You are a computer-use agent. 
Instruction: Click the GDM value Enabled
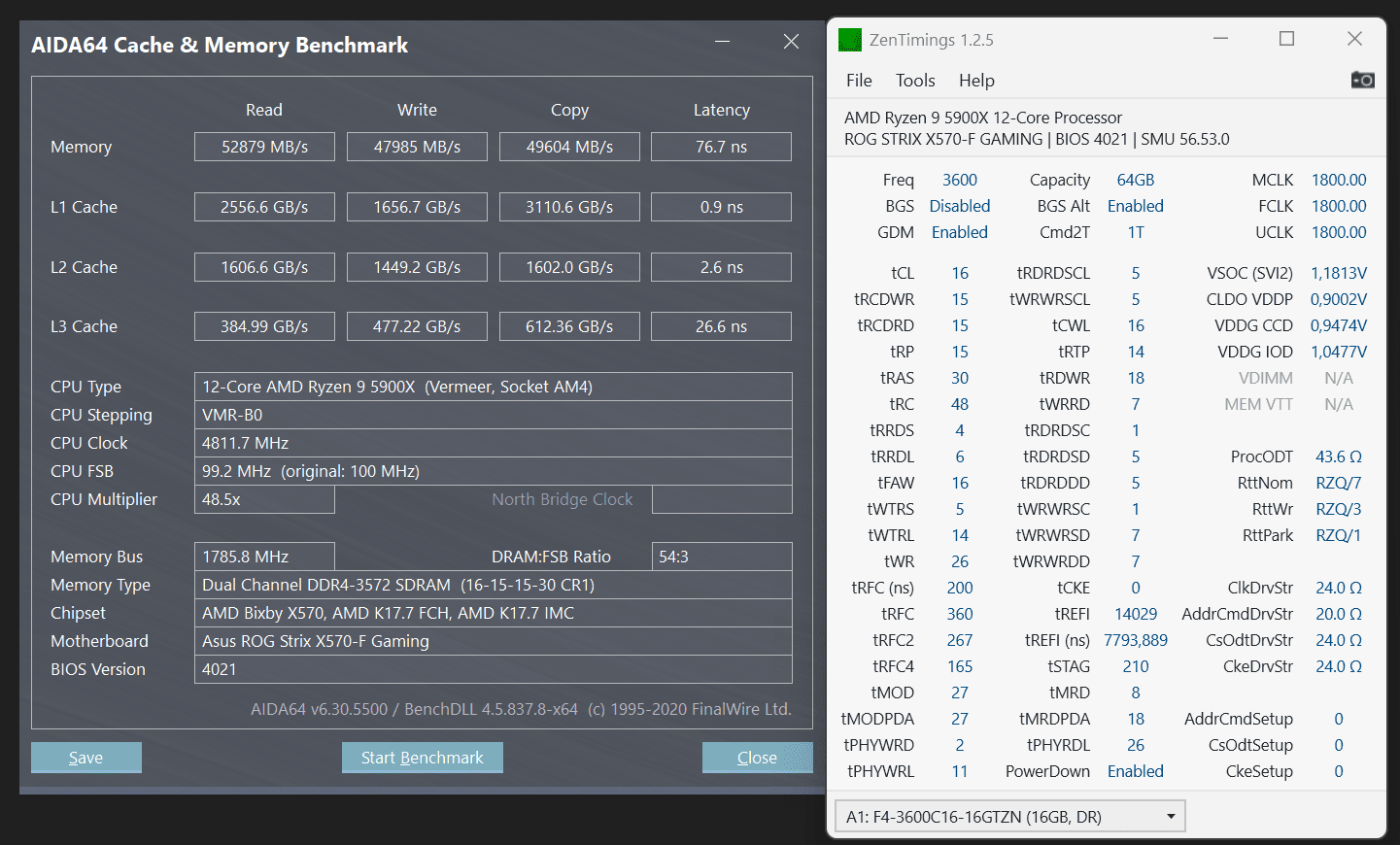point(960,232)
